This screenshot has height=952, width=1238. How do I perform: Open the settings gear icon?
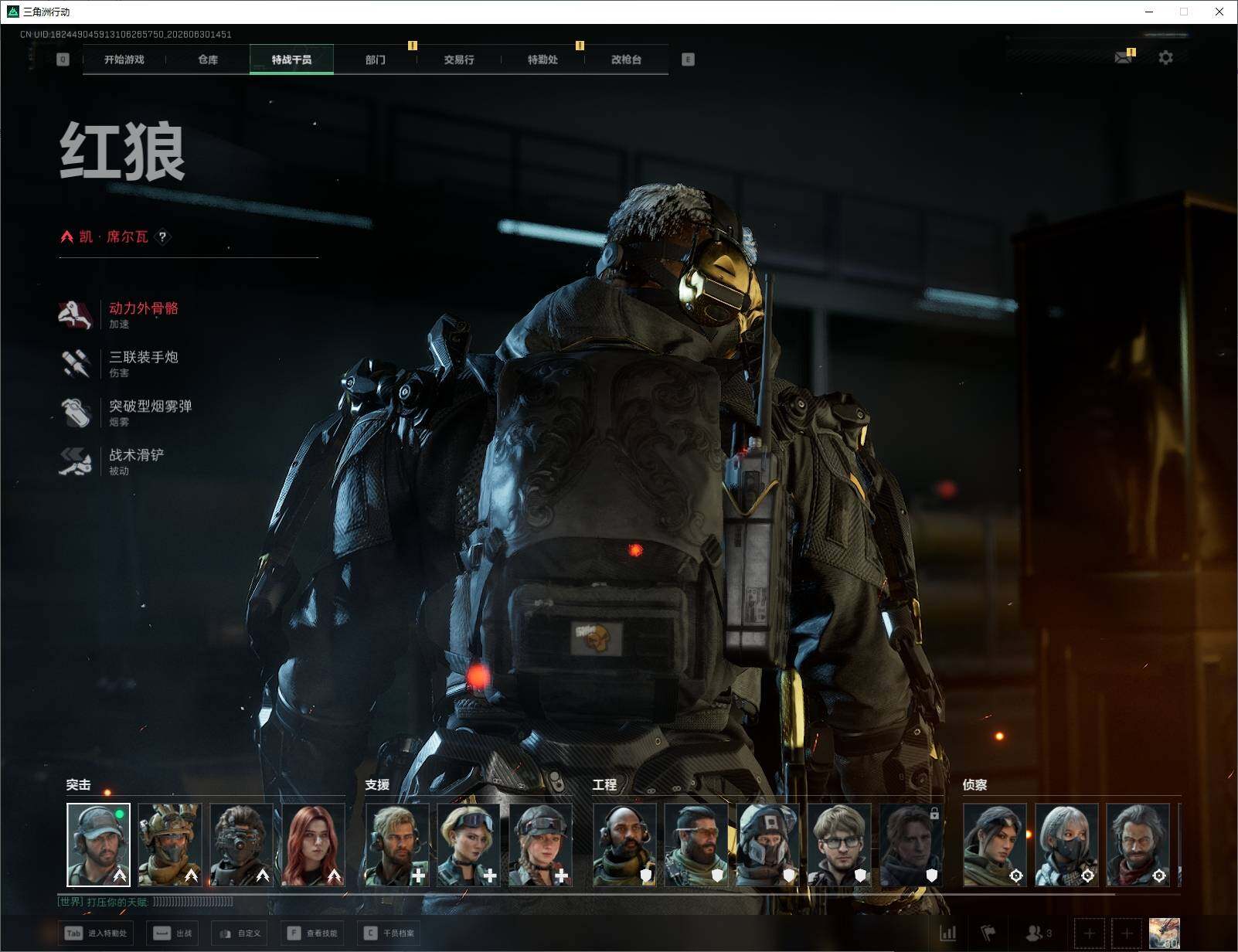tap(1165, 58)
